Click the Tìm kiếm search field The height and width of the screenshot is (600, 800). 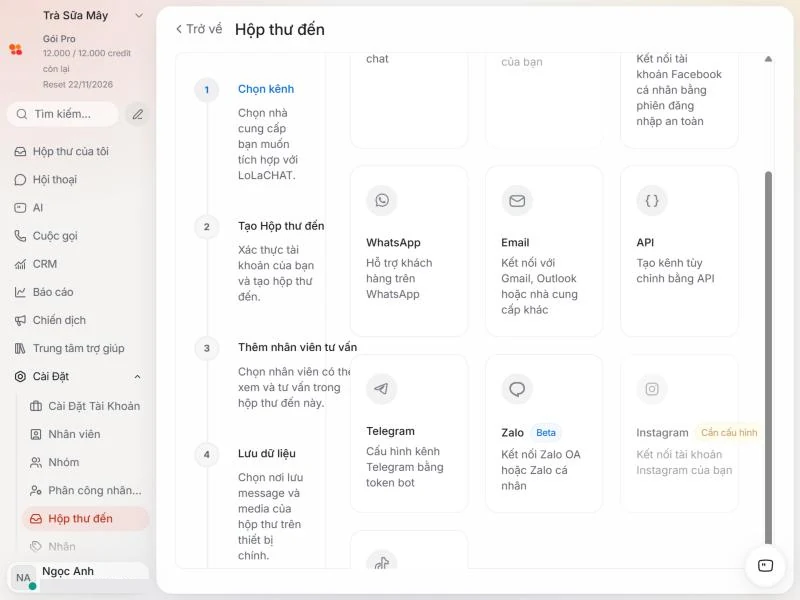point(63,114)
